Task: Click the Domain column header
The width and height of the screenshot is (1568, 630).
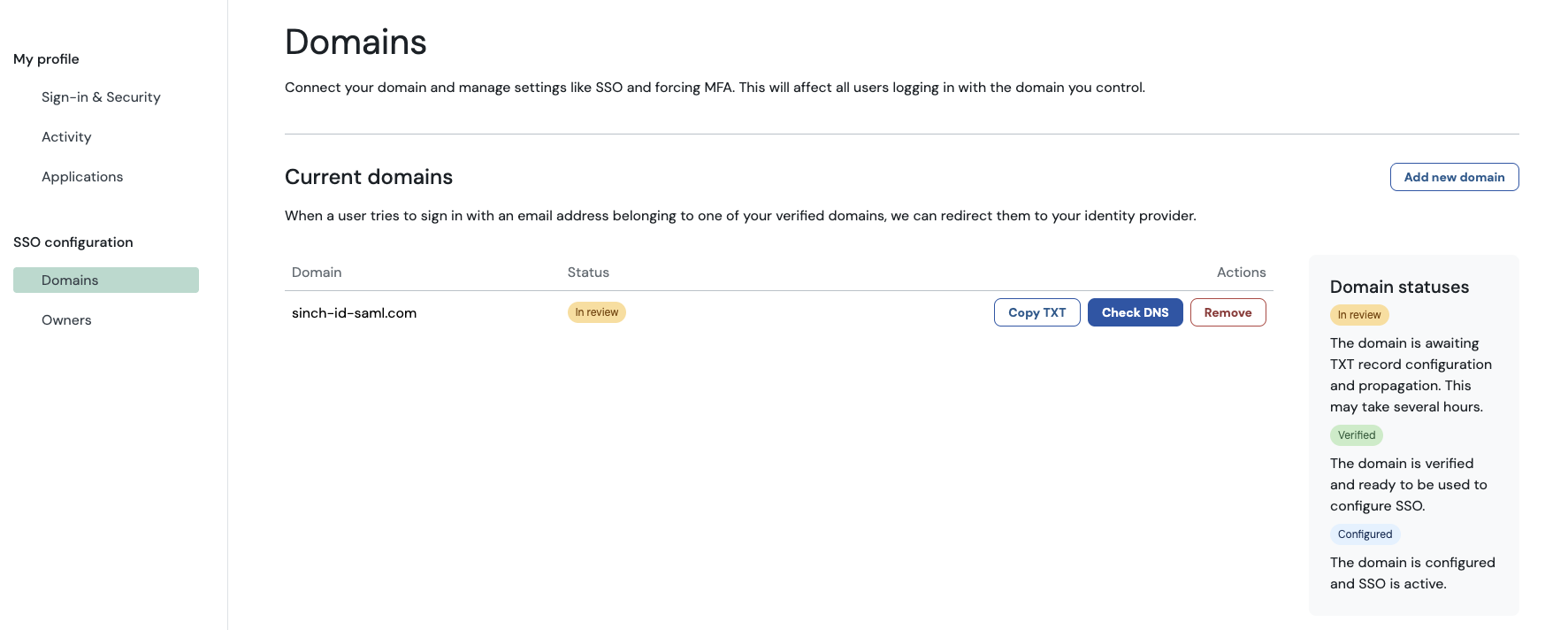Action: (x=317, y=273)
